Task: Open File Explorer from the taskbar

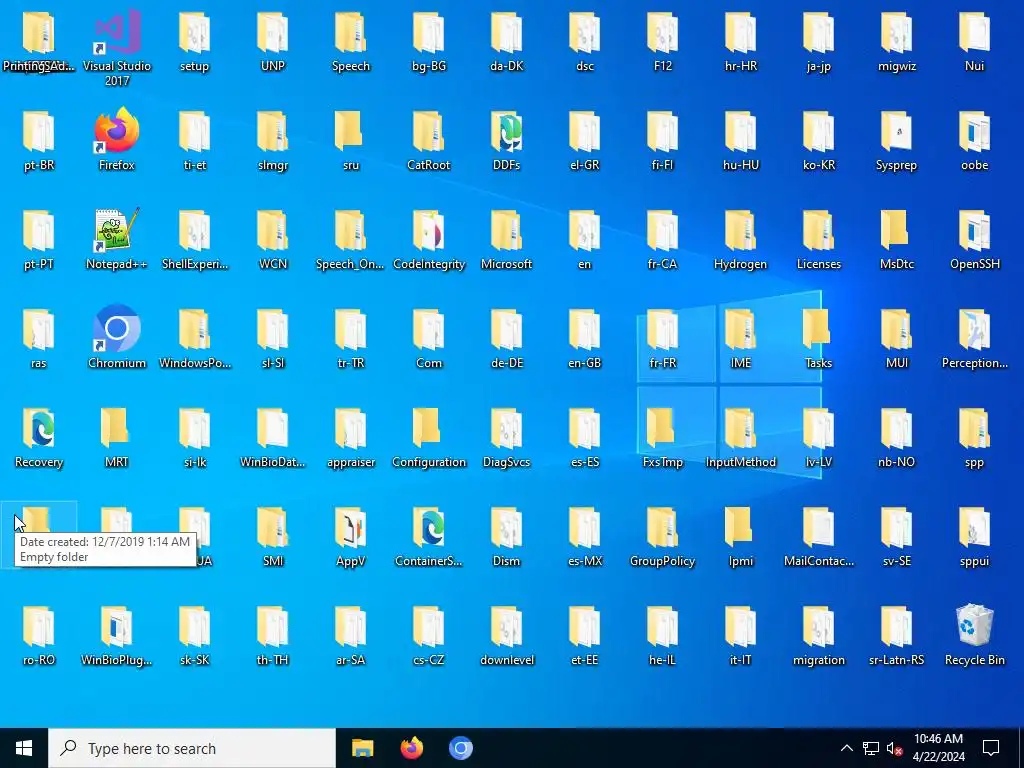Action: tap(362, 748)
